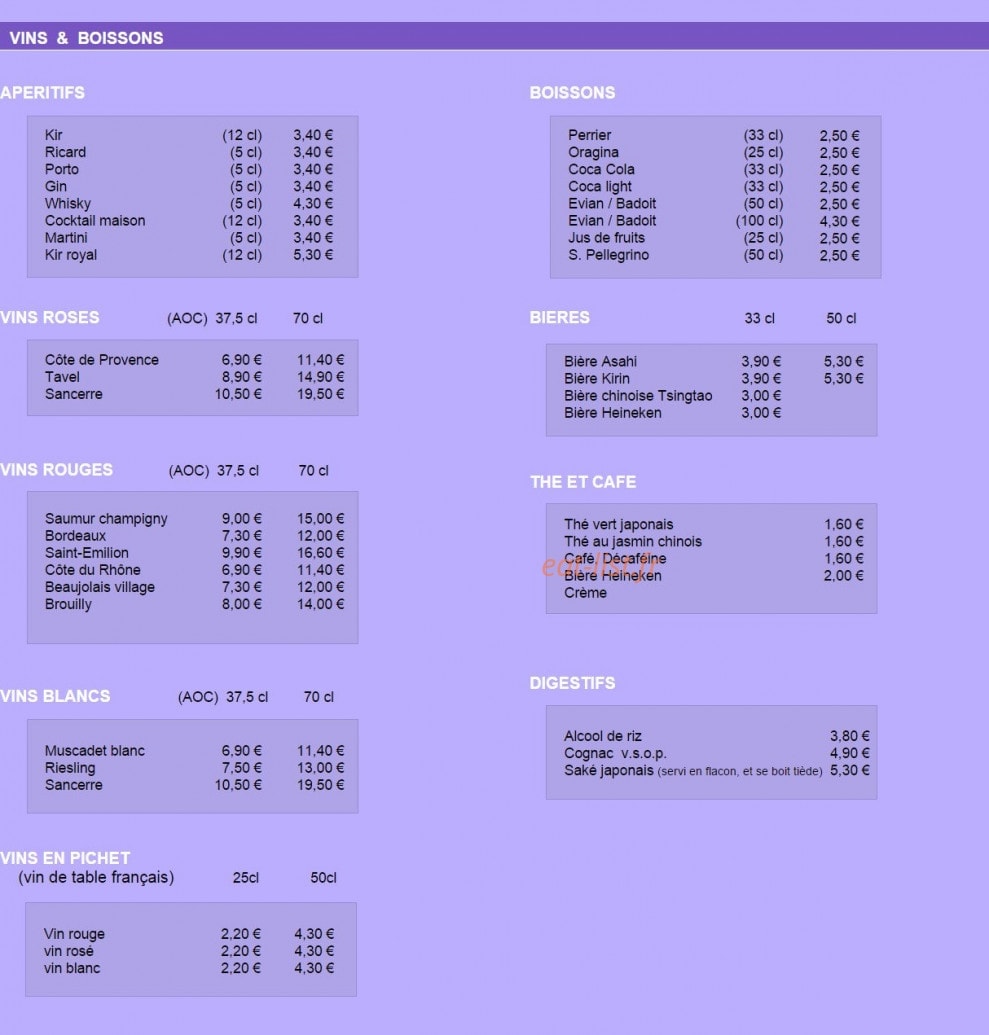Screen dimensions: 989x1035
Task: Select Cocktail maison in aperitifs list
Action: click(x=95, y=220)
